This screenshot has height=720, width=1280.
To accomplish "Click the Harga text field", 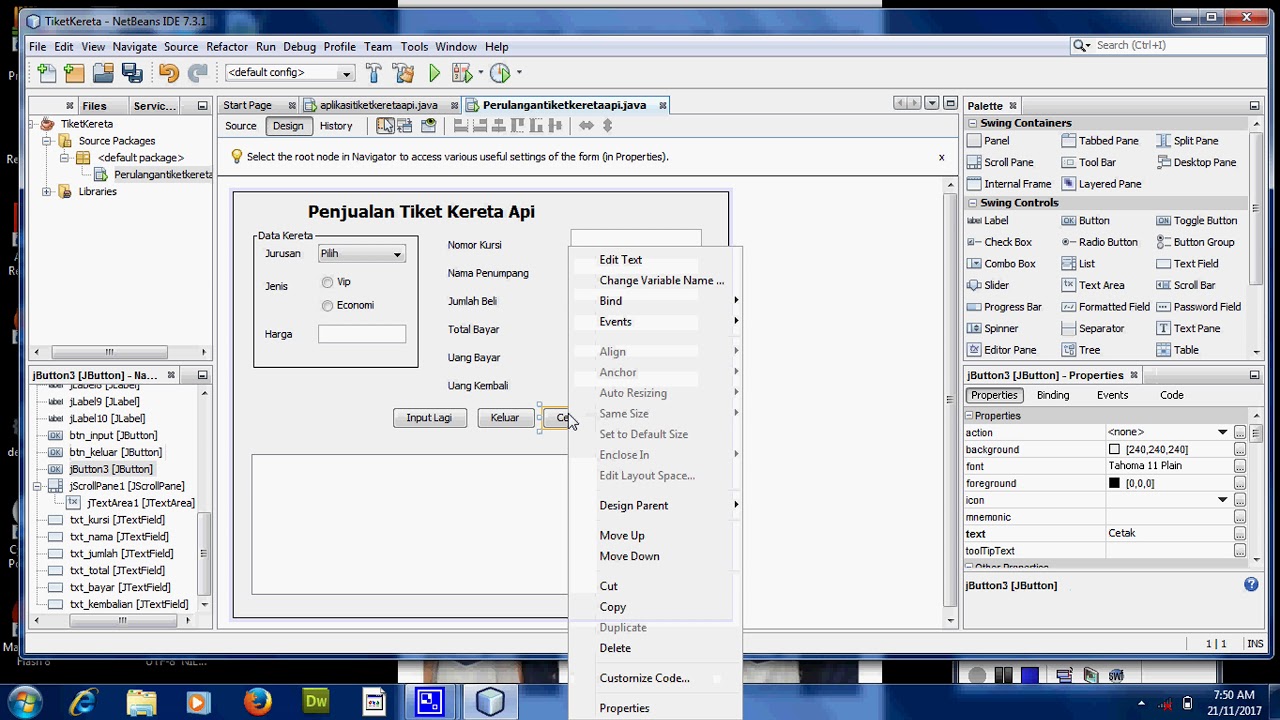I will pyautogui.click(x=362, y=334).
